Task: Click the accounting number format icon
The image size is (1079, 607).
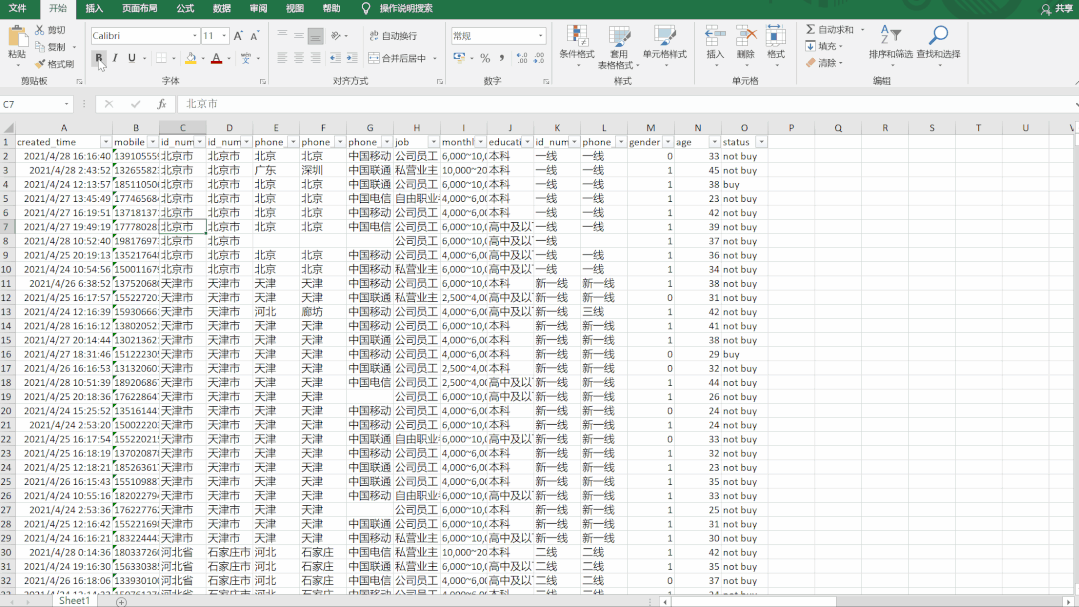Action: click(460, 58)
